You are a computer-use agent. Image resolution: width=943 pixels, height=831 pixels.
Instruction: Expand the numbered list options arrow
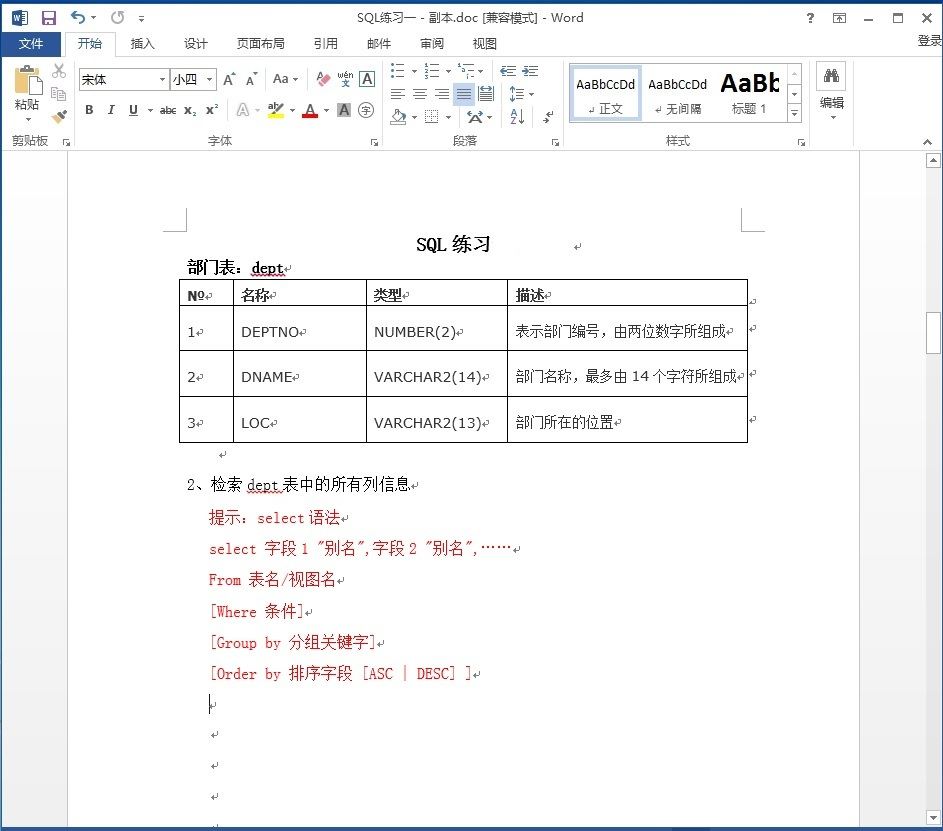pos(448,72)
